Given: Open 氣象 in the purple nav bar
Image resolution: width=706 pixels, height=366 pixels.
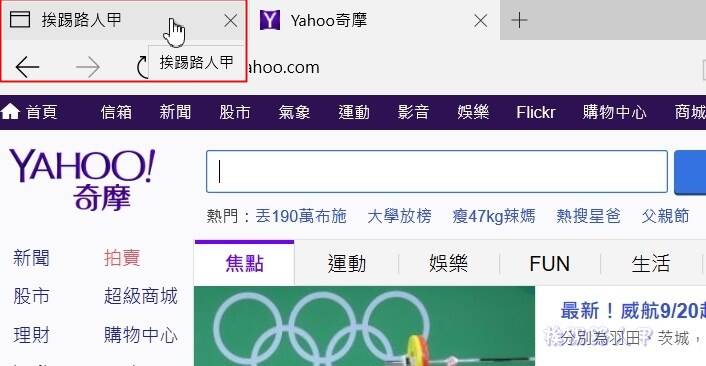Looking at the screenshot, I should [294, 112].
